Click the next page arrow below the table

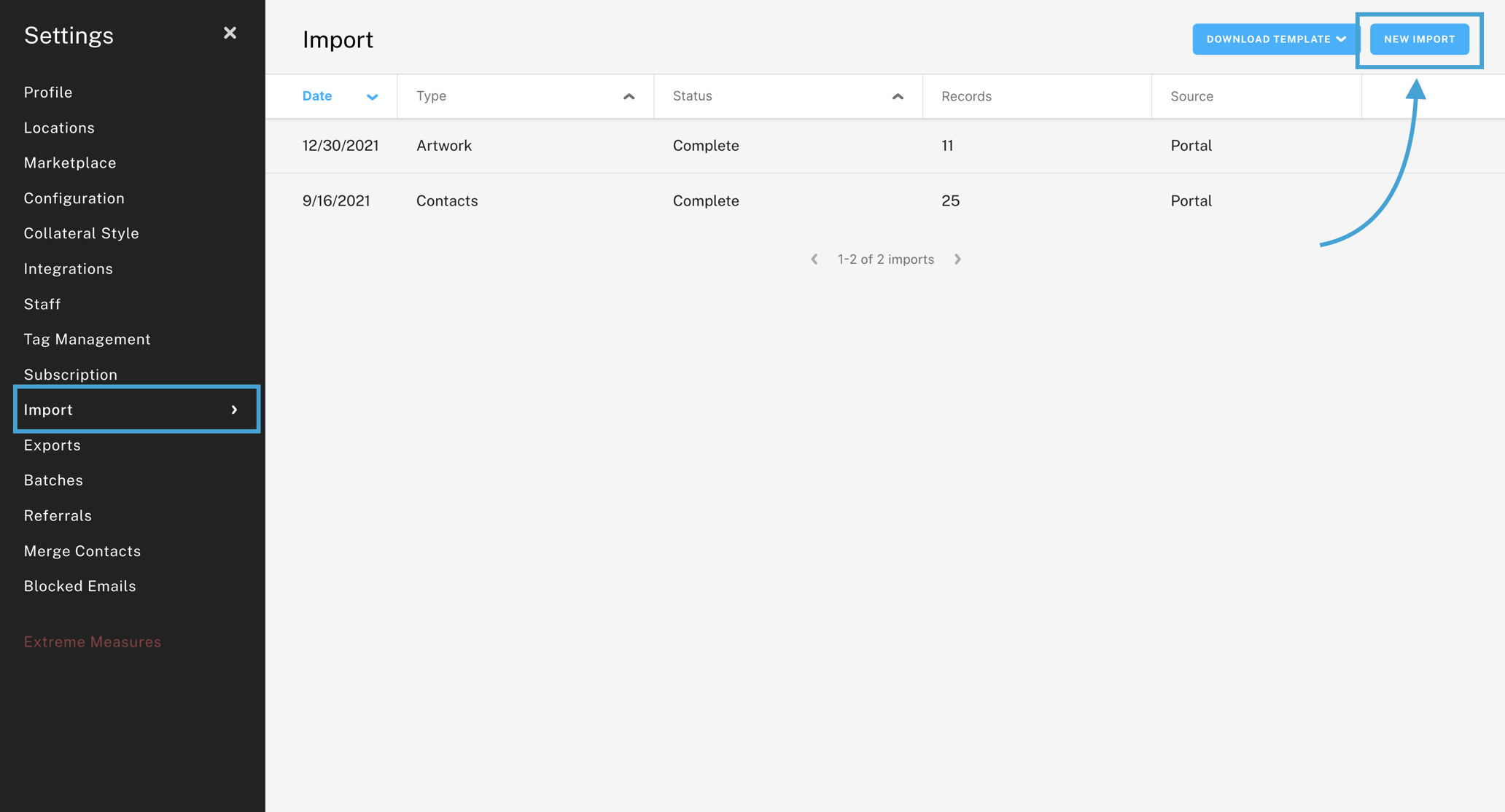click(x=957, y=259)
